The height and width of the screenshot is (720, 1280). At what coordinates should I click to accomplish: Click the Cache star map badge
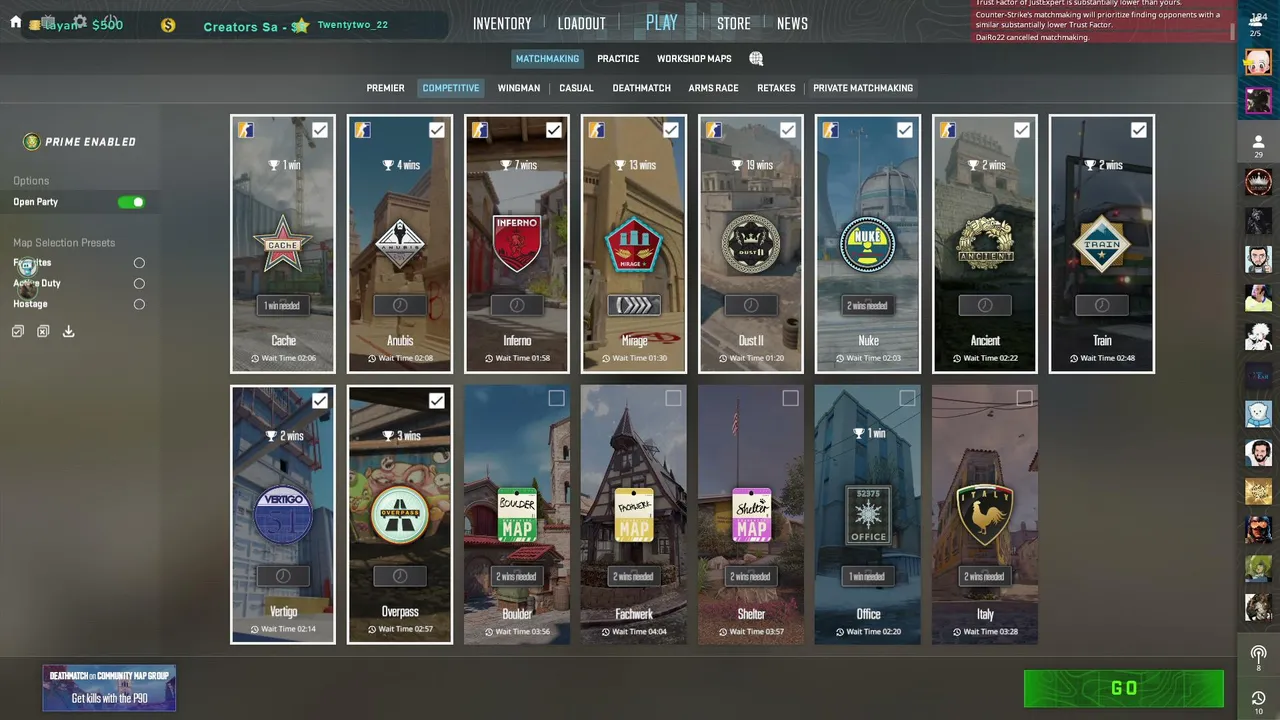click(283, 244)
